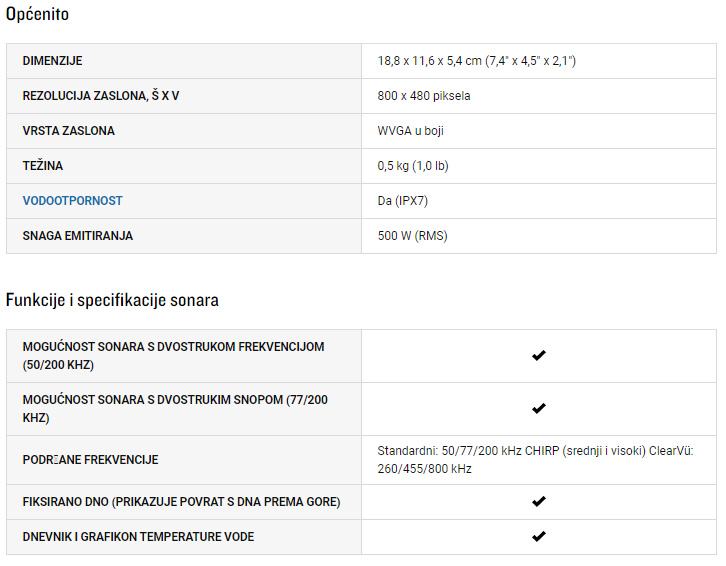Select the Da (IPX7) waterproof value
The image size is (726, 566).
404,201
